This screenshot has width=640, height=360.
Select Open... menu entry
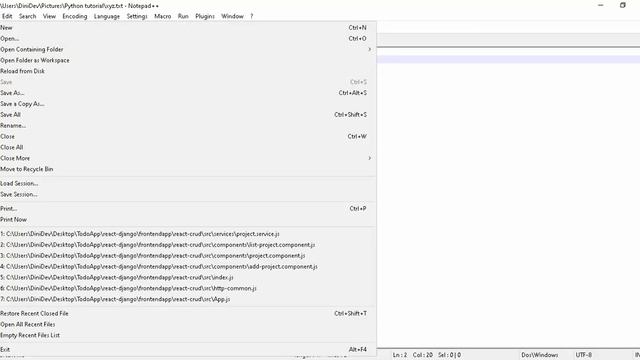(x=188, y=39)
